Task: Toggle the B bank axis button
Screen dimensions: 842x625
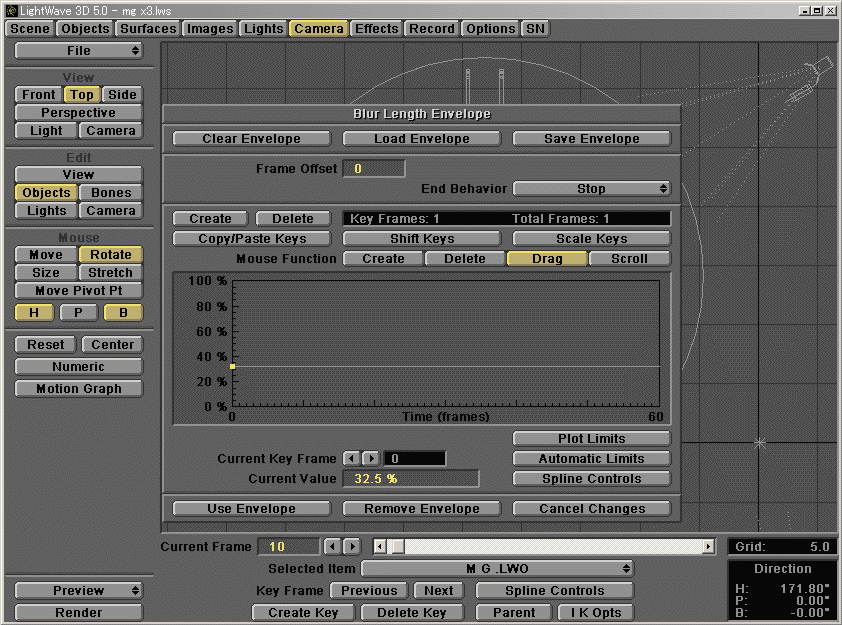Action: point(122,312)
